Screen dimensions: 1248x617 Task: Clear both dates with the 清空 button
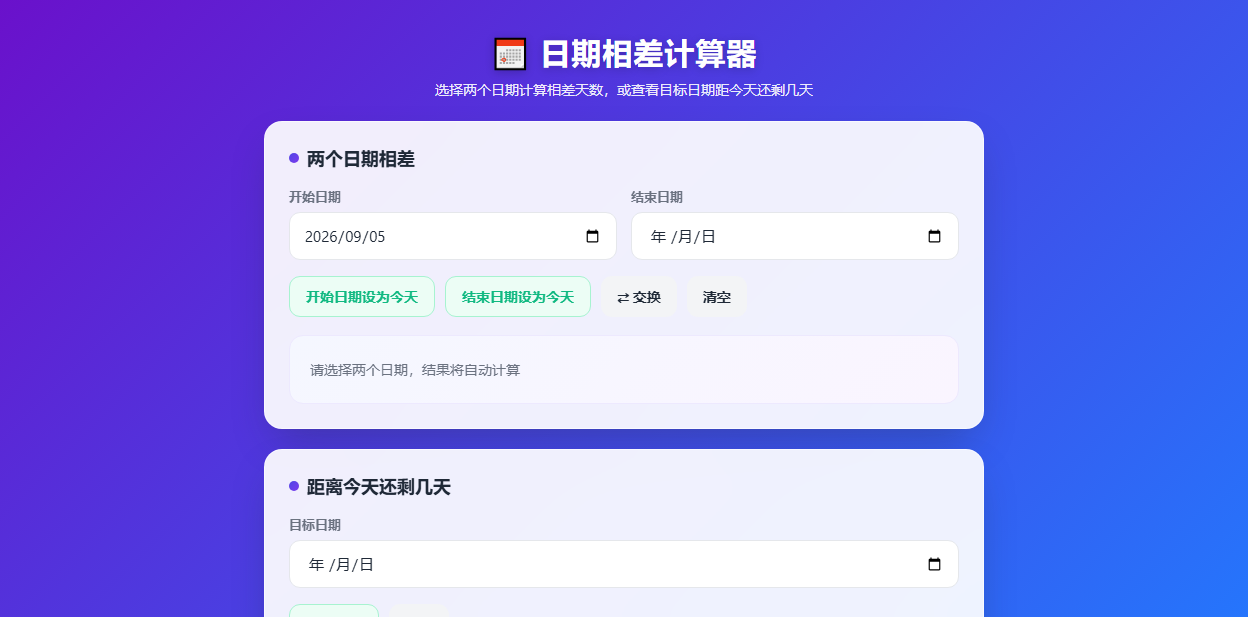(x=717, y=296)
